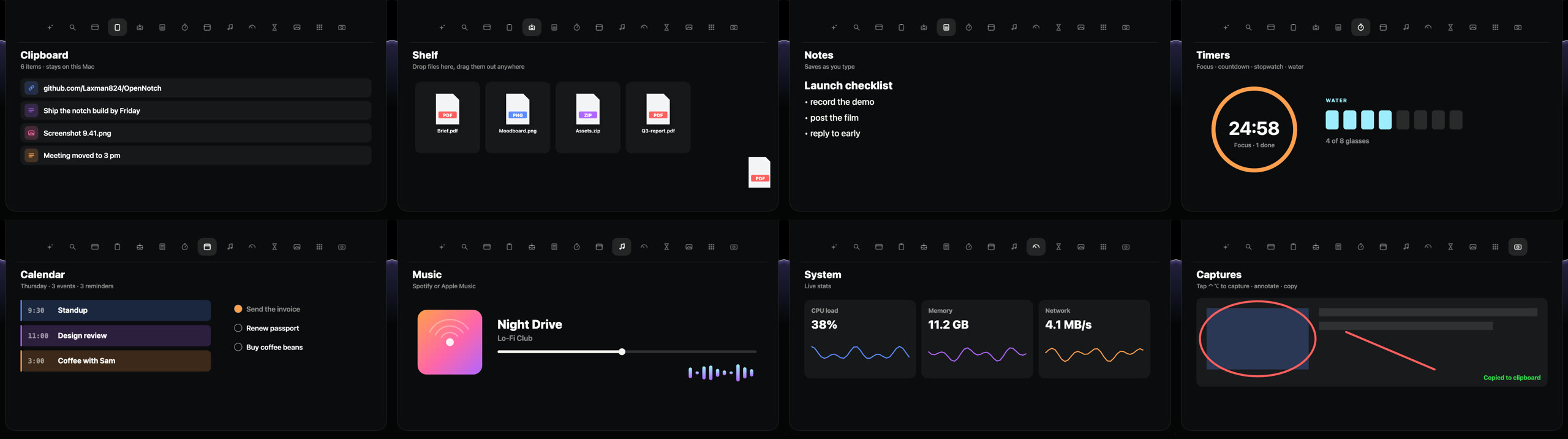This screenshot has height=439, width=1568.
Task: Click the camera icon in the Timers panel toolbar
Action: point(1518,28)
